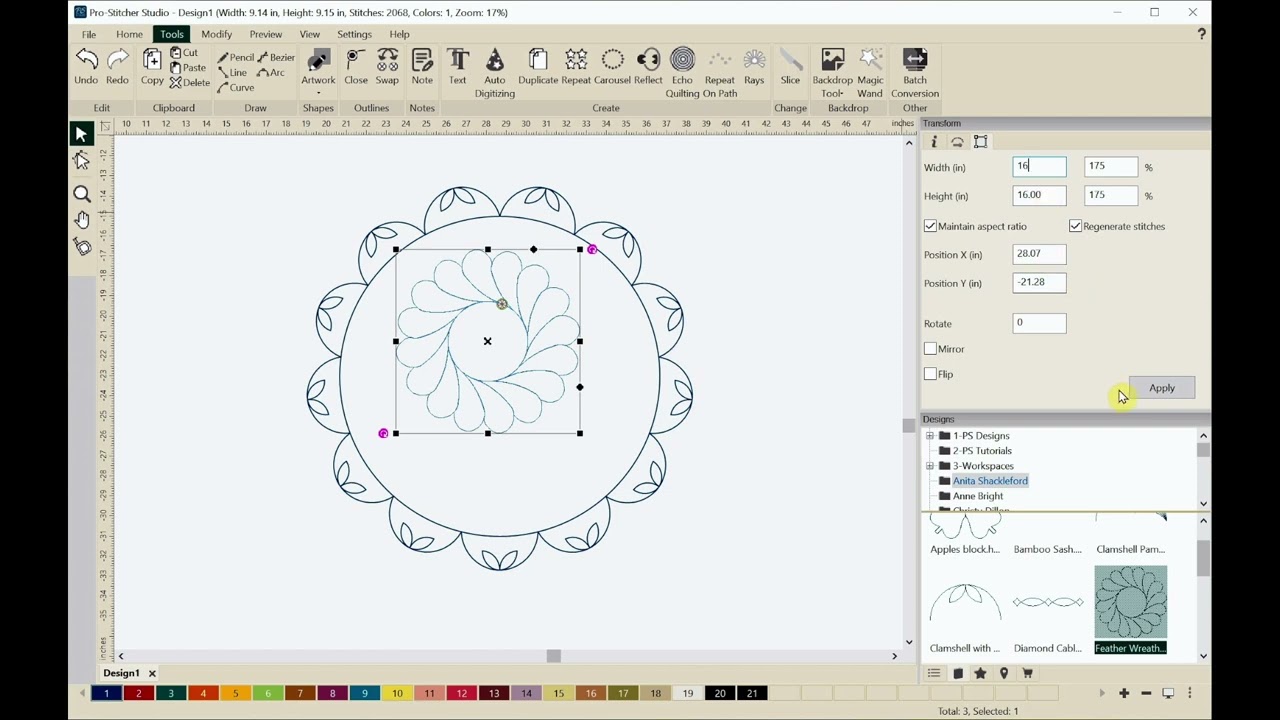The image size is (1280, 720).
Task: Click the Apply button
Action: [x=1161, y=388]
